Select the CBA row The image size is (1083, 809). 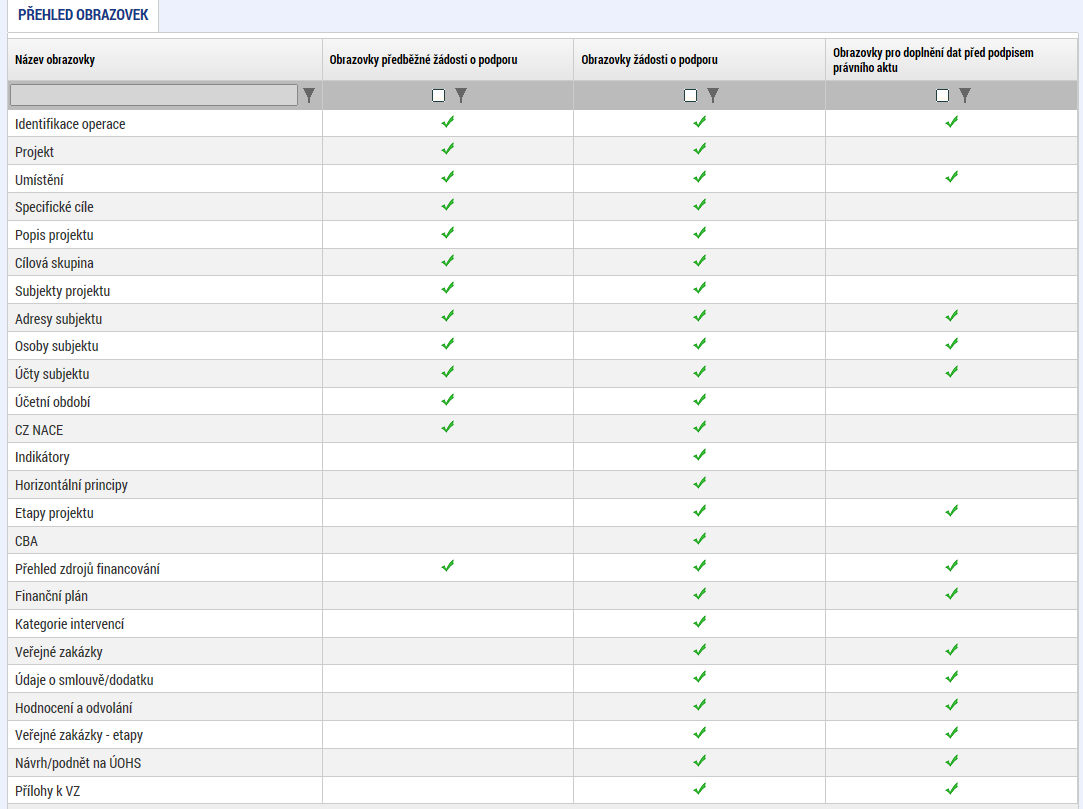pyautogui.click(x=543, y=540)
